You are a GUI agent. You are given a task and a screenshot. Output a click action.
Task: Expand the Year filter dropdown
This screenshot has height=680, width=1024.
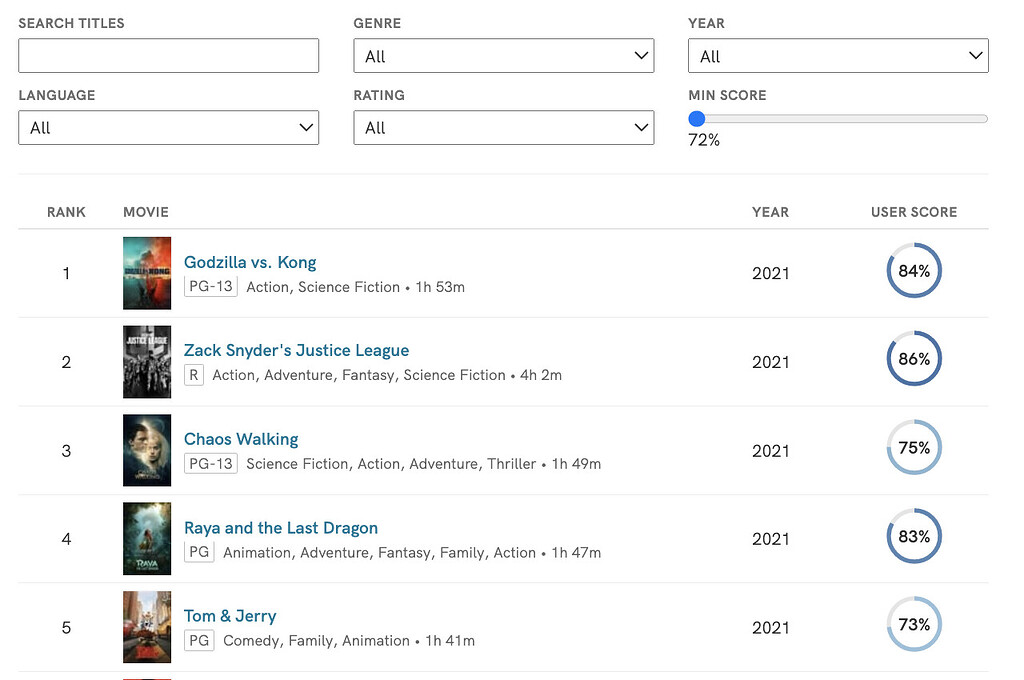pyautogui.click(x=838, y=56)
